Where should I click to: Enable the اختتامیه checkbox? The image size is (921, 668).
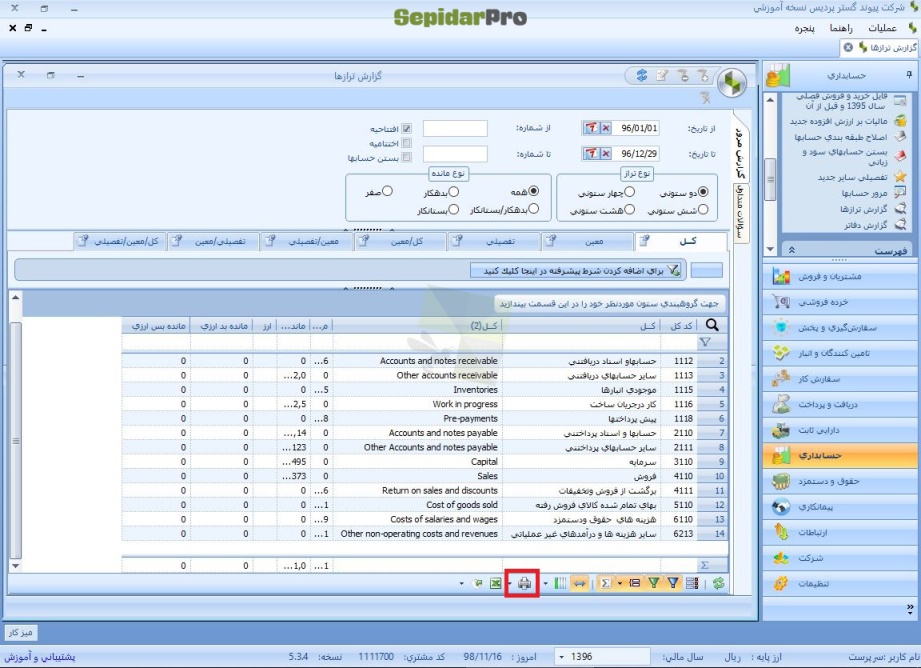click(x=406, y=143)
